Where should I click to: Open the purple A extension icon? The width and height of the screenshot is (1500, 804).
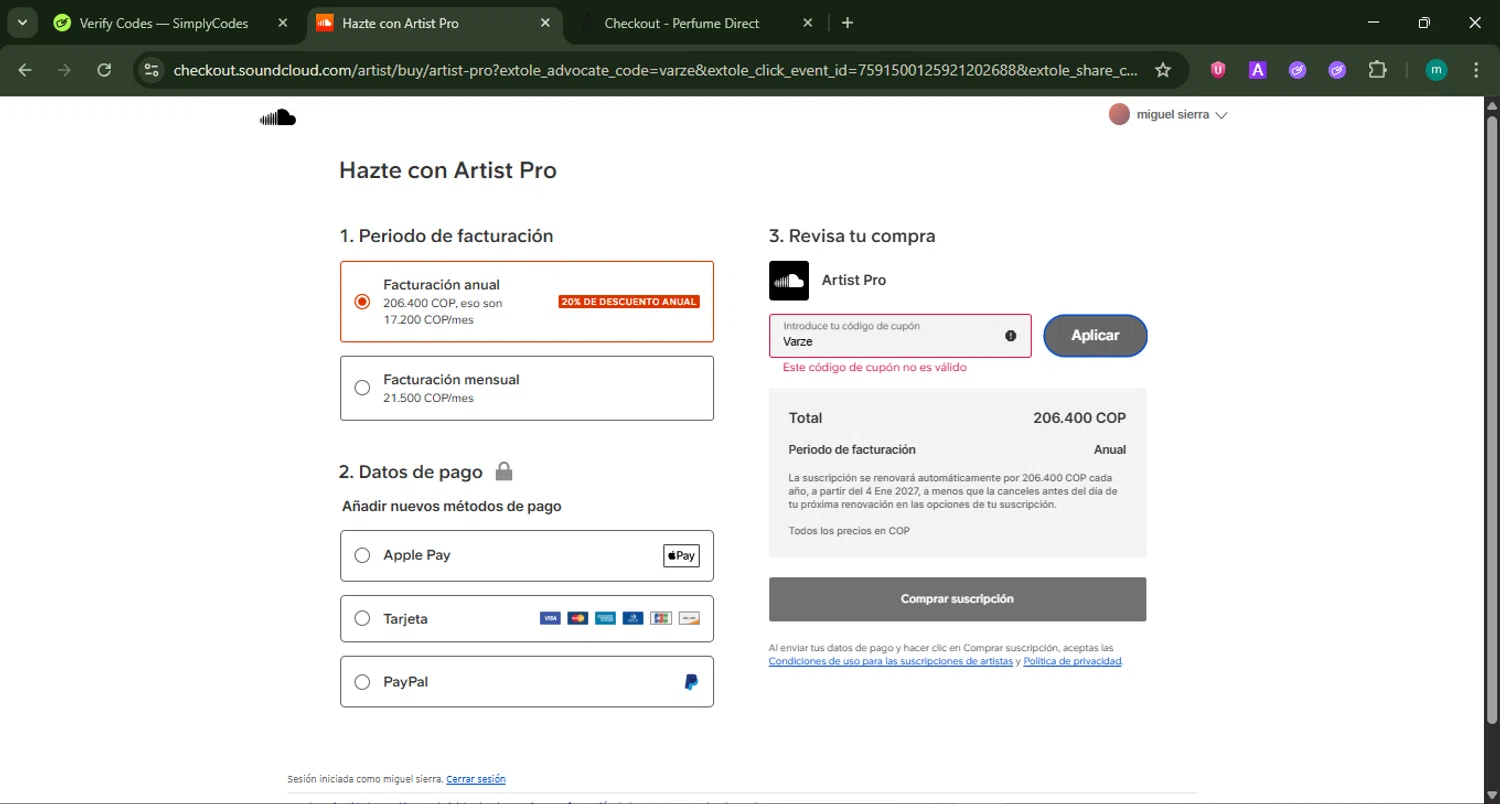[x=1258, y=70]
